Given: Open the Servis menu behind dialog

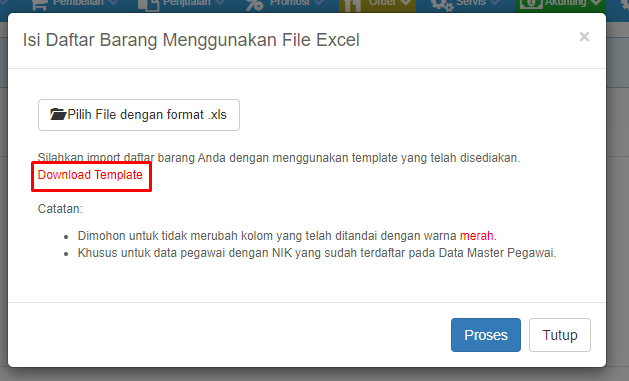Looking at the screenshot, I should pos(465,4).
